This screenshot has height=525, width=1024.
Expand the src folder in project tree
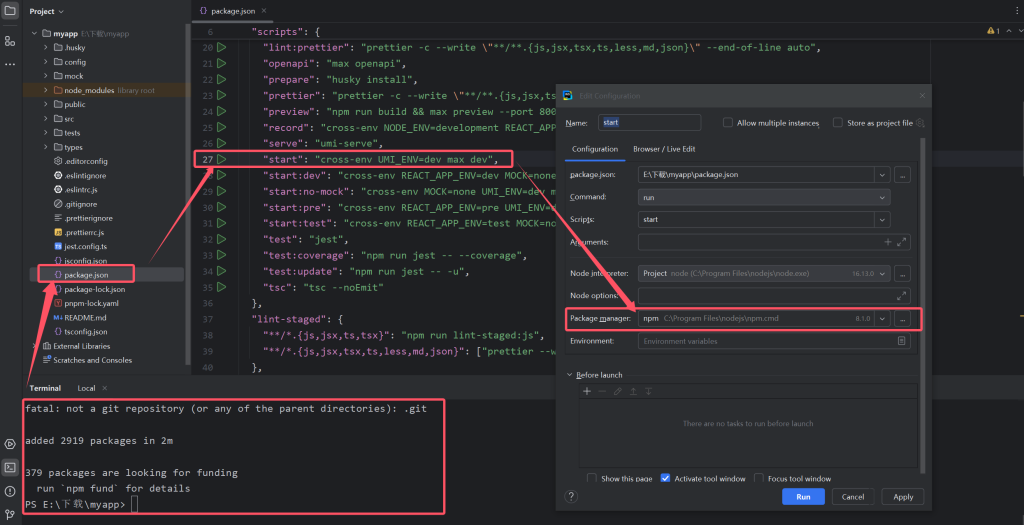pos(46,119)
